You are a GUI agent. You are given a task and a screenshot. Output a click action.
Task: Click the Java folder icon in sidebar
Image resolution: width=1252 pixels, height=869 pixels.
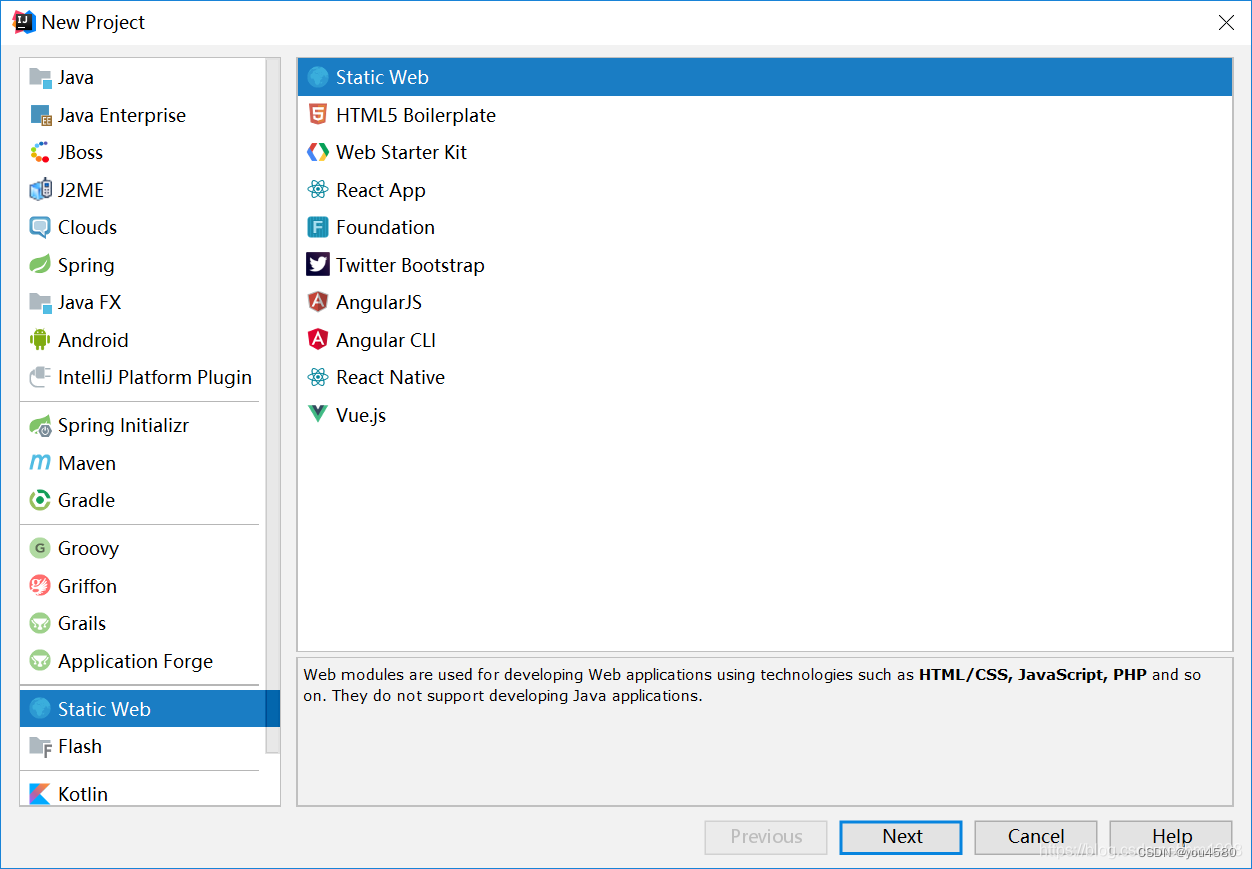pyautogui.click(x=40, y=77)
